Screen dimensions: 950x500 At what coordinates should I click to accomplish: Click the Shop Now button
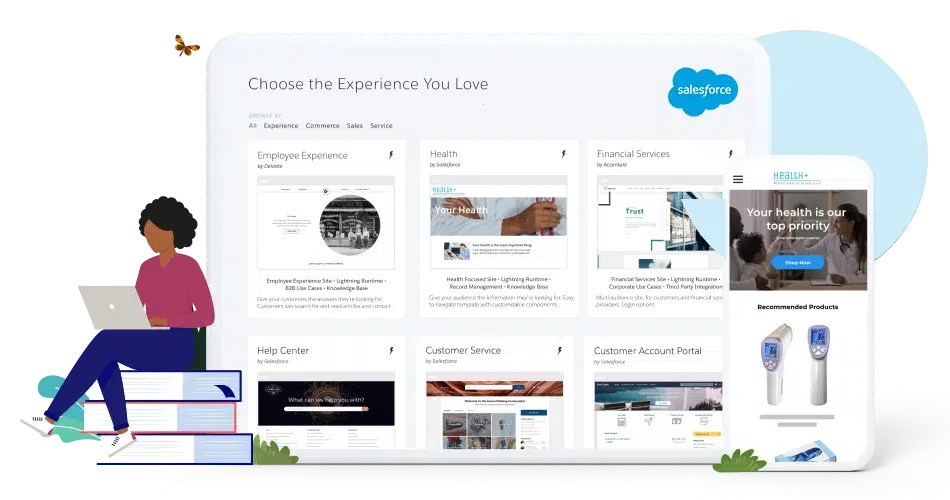798,262
